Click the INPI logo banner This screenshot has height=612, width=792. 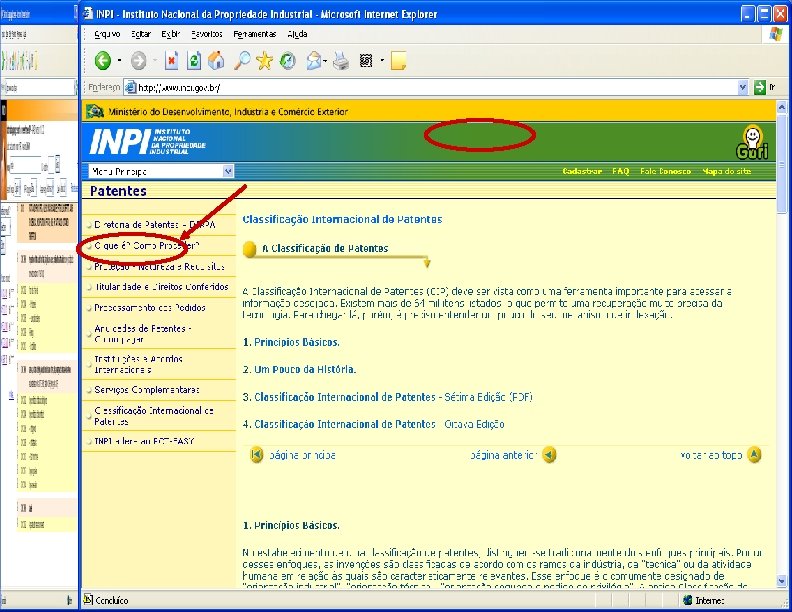click(147, 141)
